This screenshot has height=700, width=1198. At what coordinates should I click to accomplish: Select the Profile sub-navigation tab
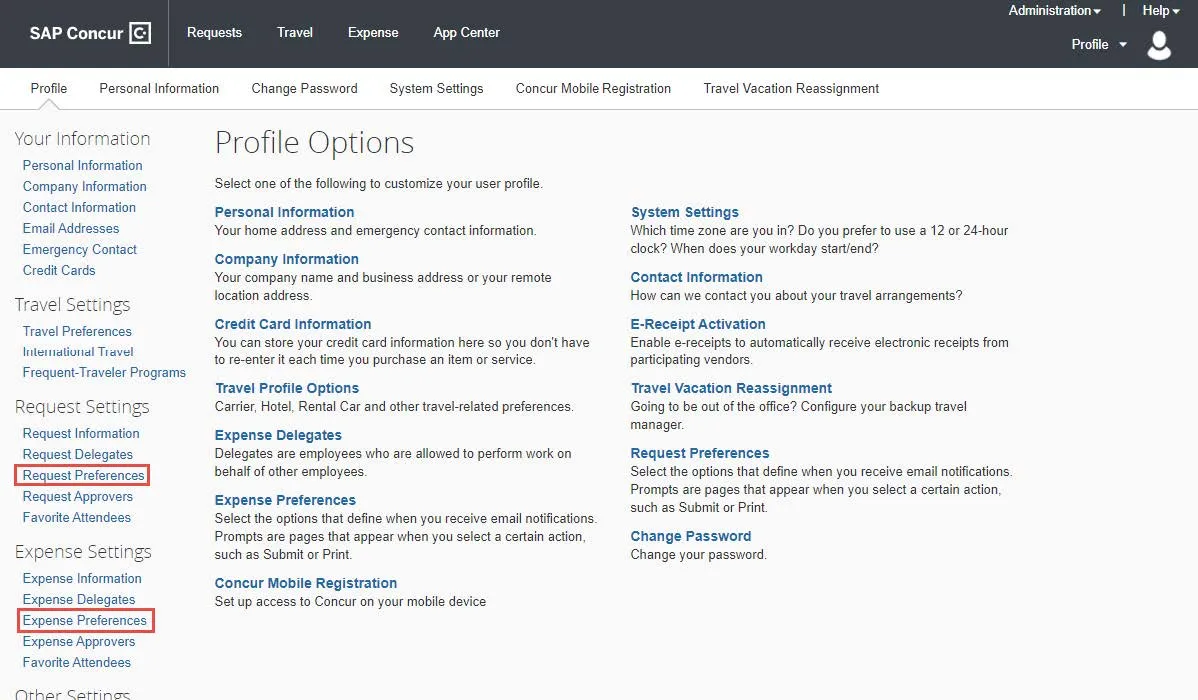[x=49, y=89]
